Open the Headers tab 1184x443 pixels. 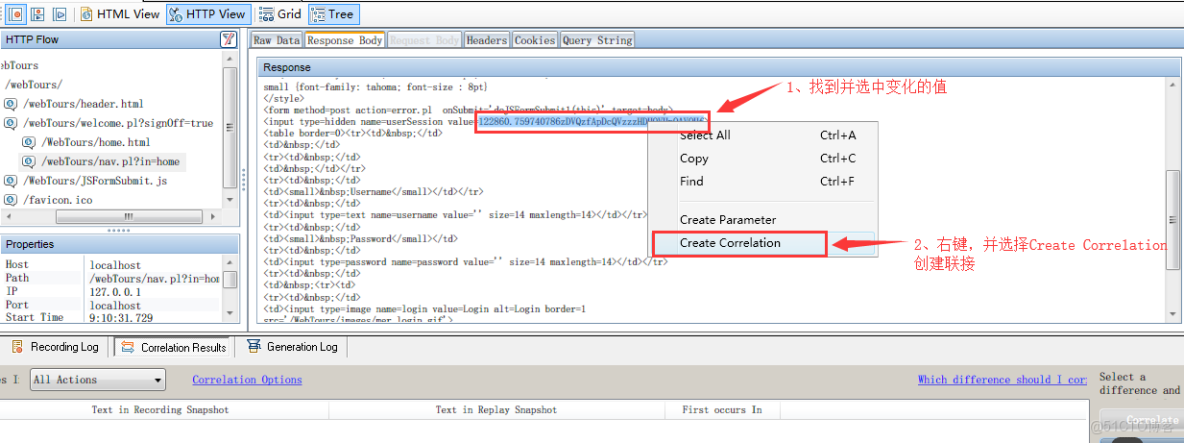[x=486, y=41]
